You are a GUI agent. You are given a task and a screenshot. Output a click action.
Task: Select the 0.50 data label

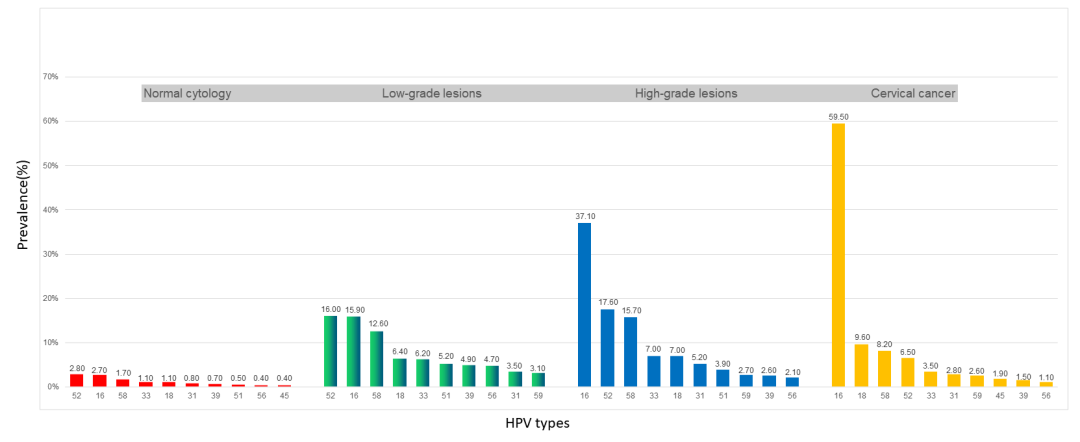(x=238, y=378)
